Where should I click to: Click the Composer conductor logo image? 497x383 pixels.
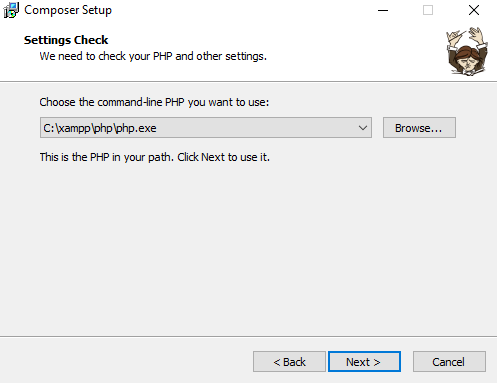click(467, 51)
